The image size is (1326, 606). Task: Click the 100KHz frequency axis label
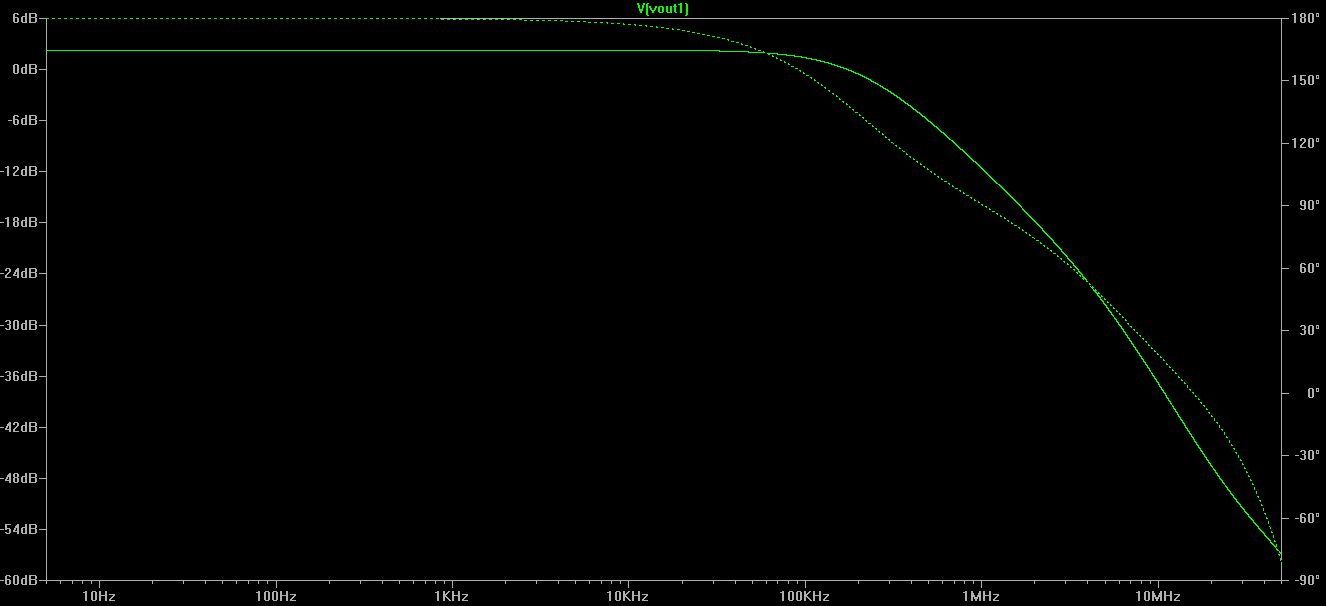(x=805, y=597)
